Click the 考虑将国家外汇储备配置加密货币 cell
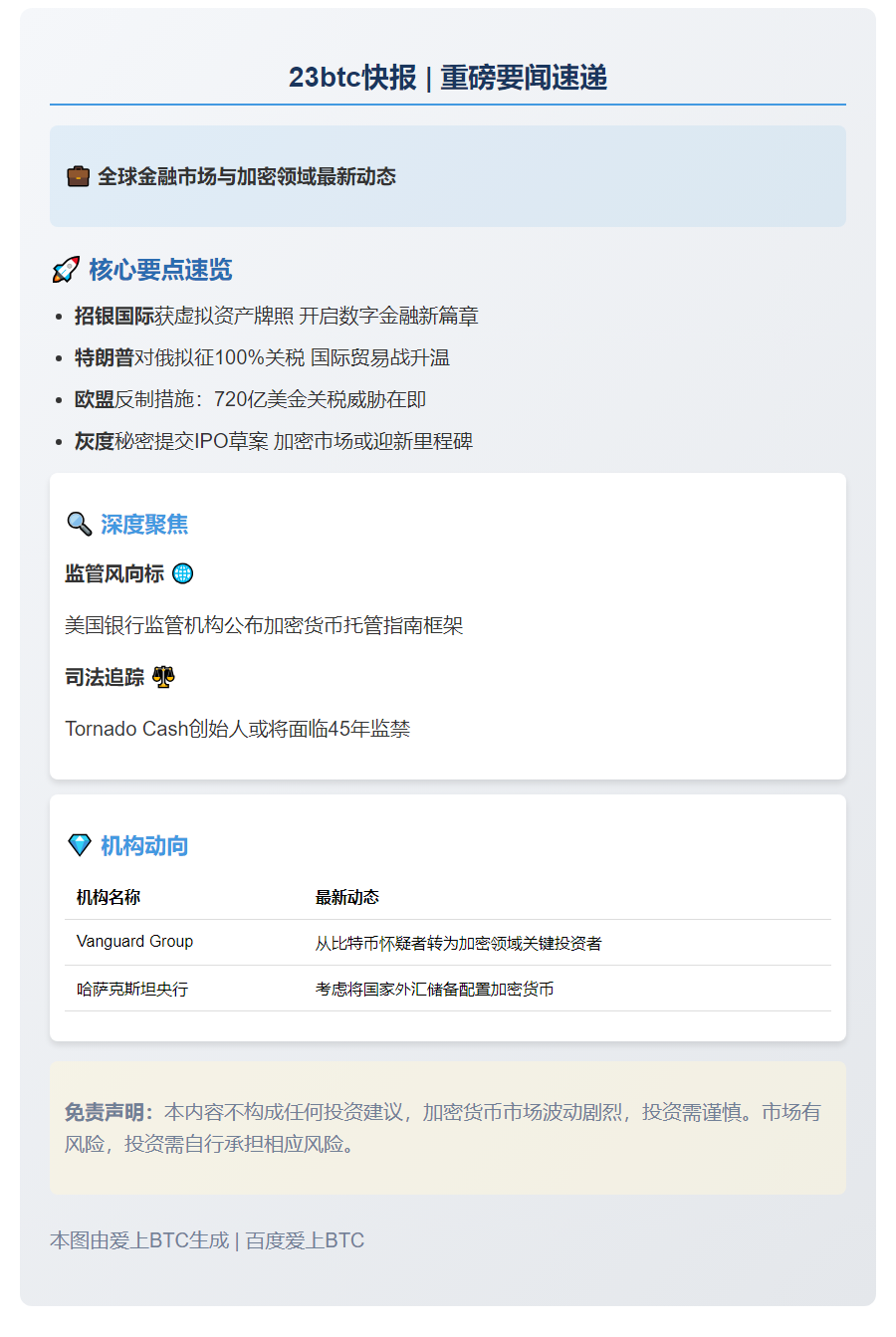 435,989
